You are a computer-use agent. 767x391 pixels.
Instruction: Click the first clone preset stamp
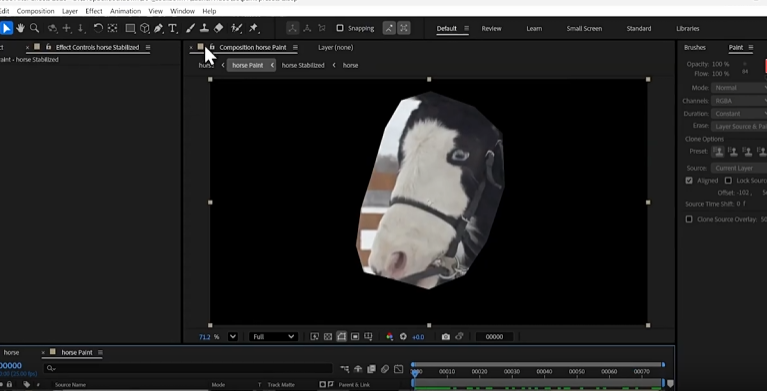tap(718, 151)
